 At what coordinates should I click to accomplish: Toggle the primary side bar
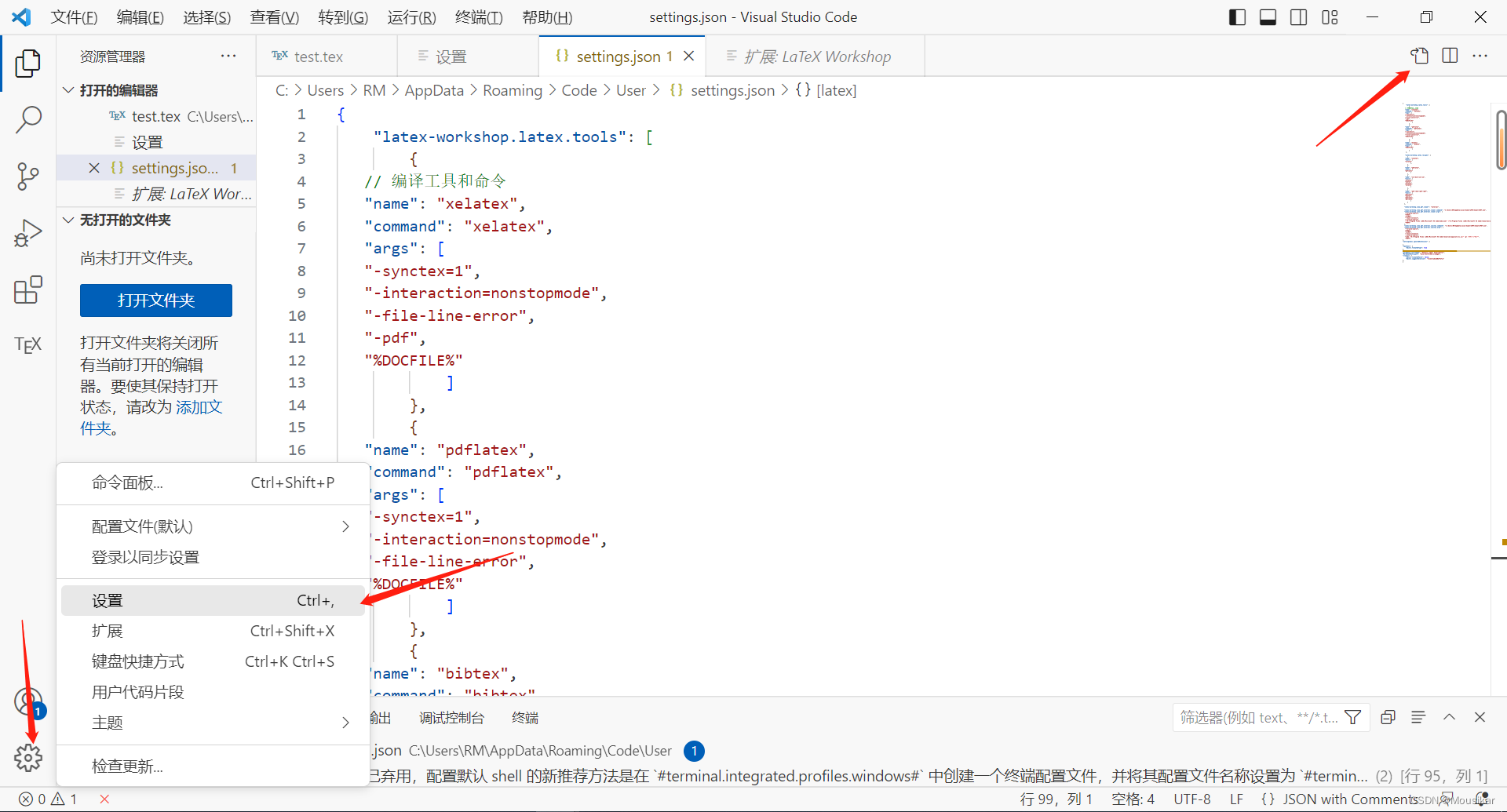(1236, 16)
